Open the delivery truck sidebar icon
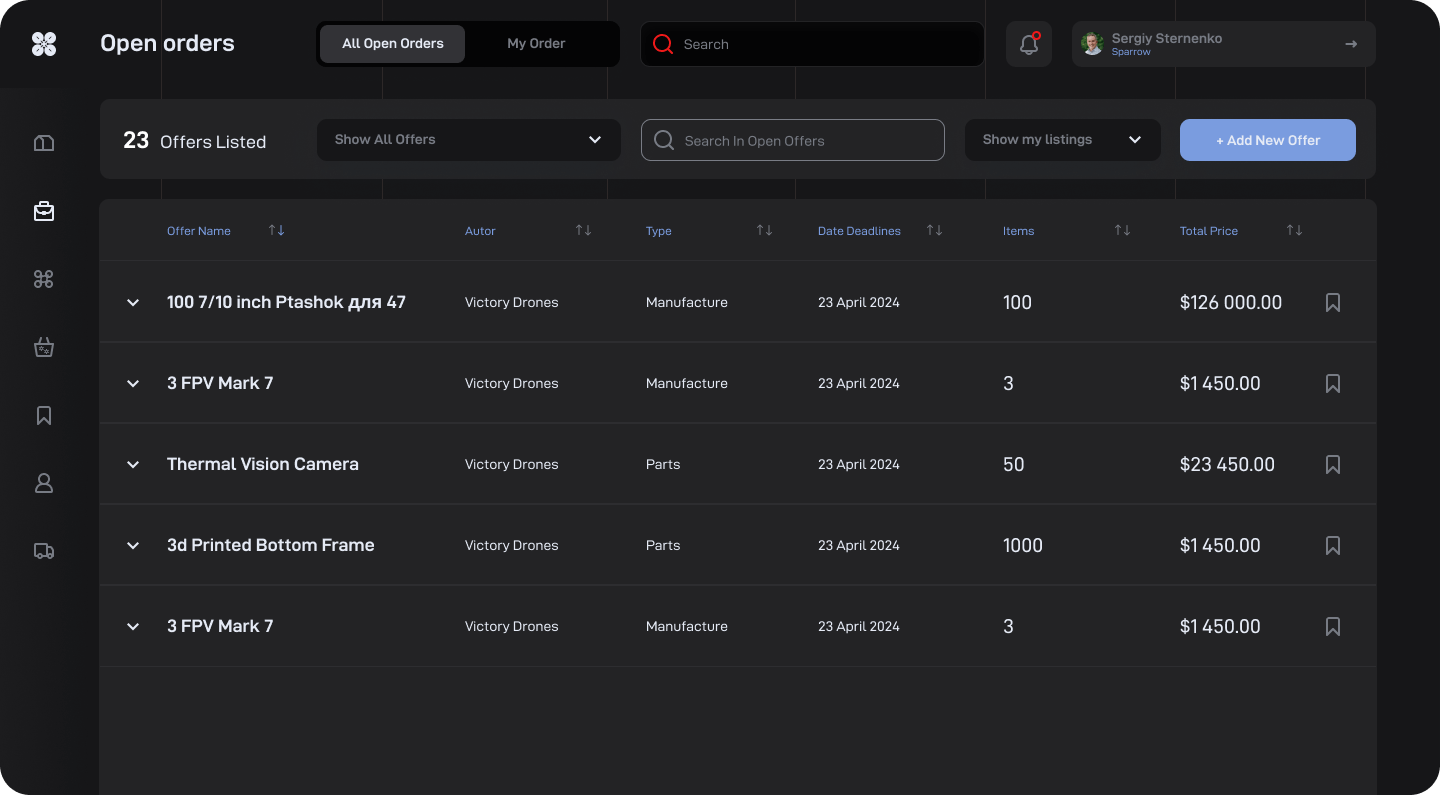 pyautogui.click(x=44, y=551)
